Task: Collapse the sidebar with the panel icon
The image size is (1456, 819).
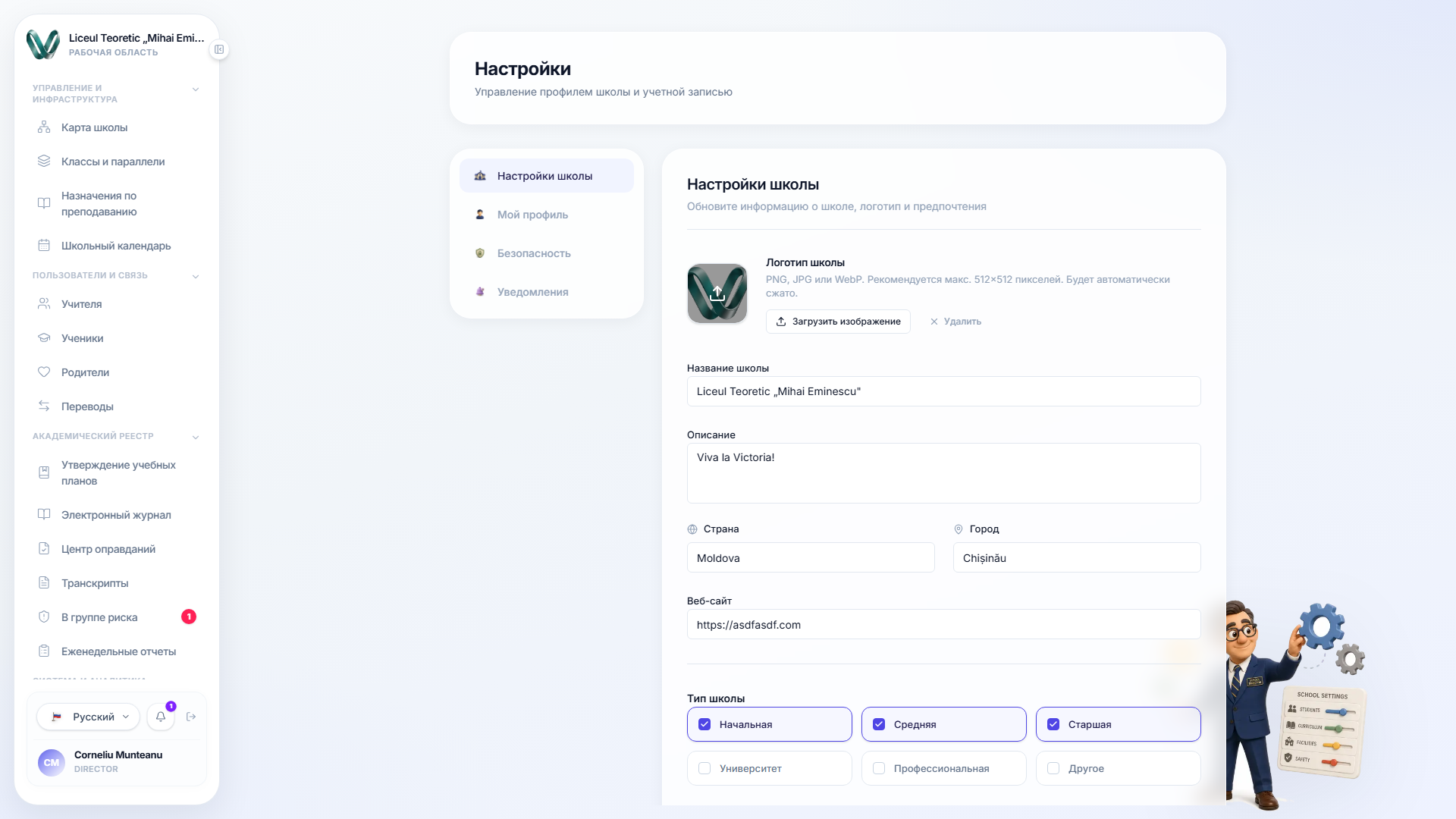Action: (x=219, y=49)
